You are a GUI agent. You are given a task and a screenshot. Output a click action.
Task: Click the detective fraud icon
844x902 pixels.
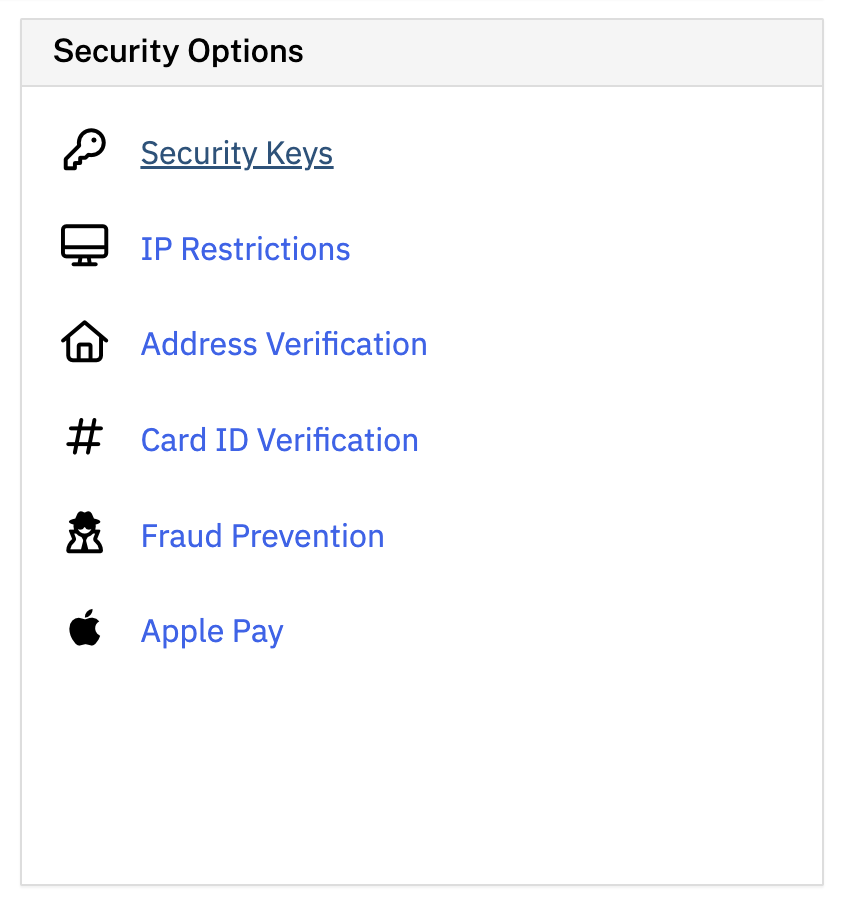coord(85,533)
